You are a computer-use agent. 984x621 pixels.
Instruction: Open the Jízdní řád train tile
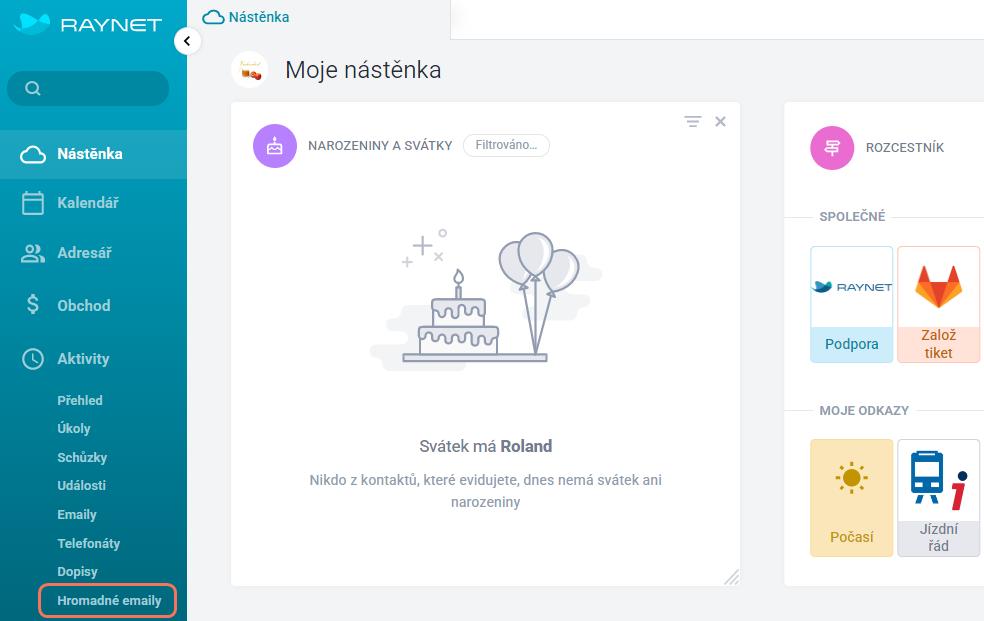click(x=938, y=498)
